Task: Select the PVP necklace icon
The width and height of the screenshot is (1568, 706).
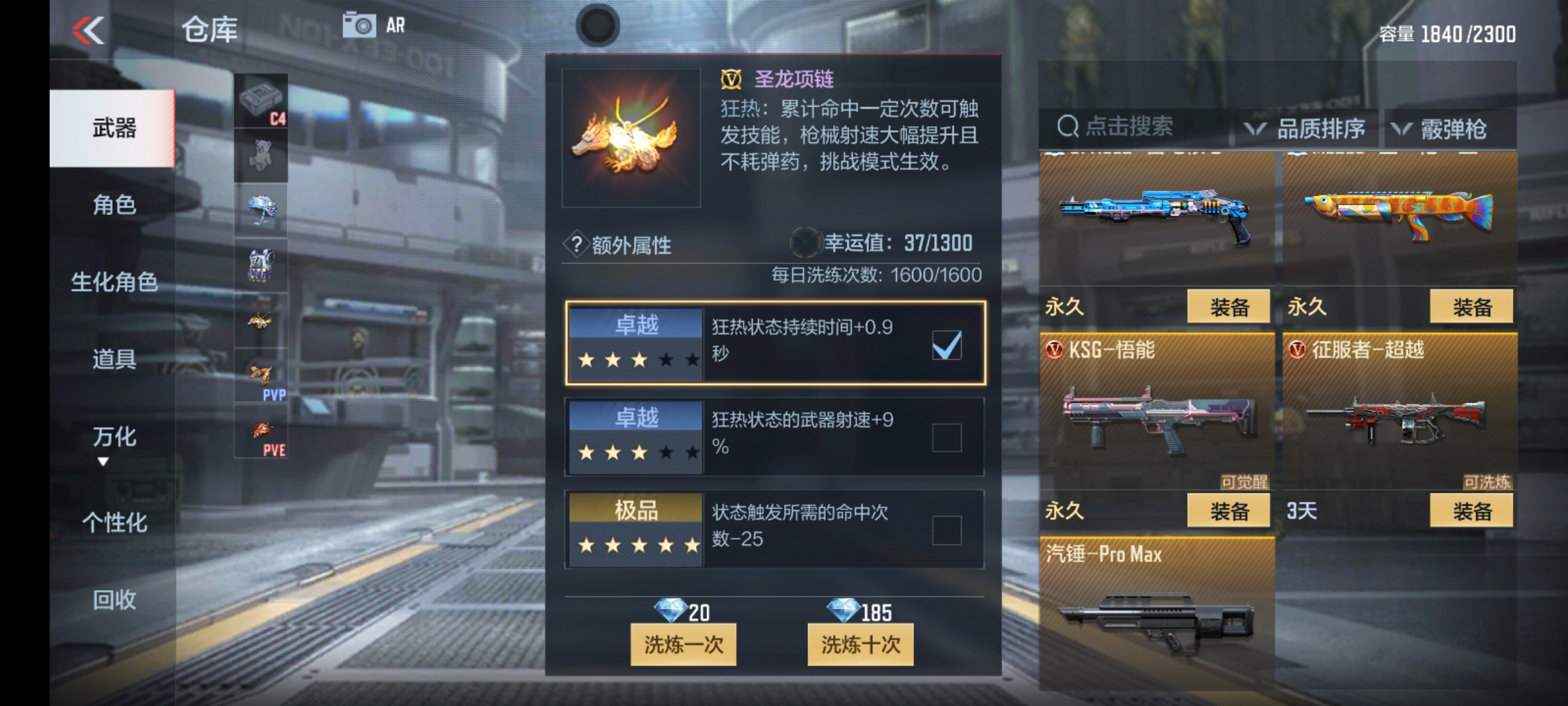Action: [x=261, y=376]
